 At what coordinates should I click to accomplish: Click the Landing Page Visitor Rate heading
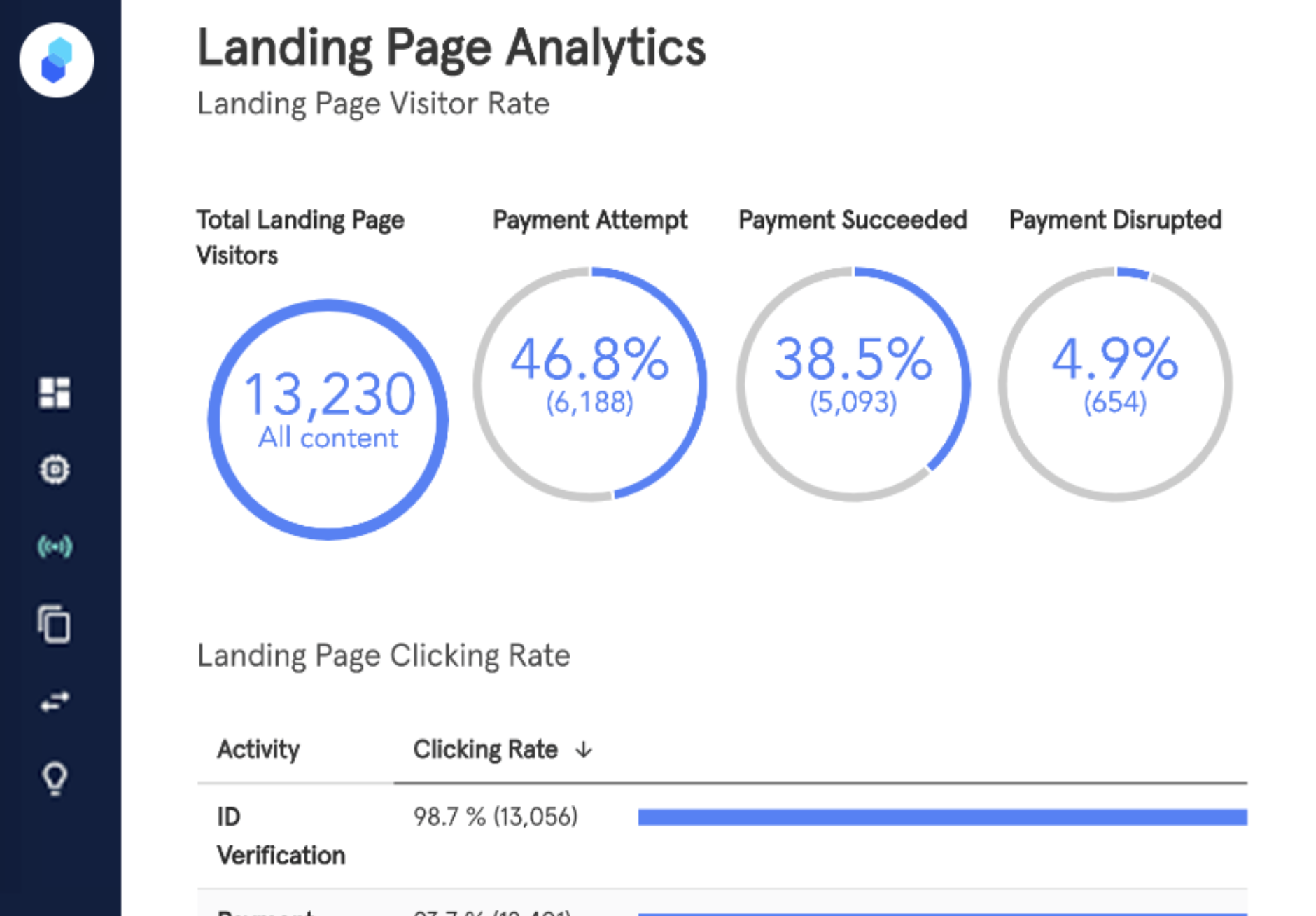374,104
